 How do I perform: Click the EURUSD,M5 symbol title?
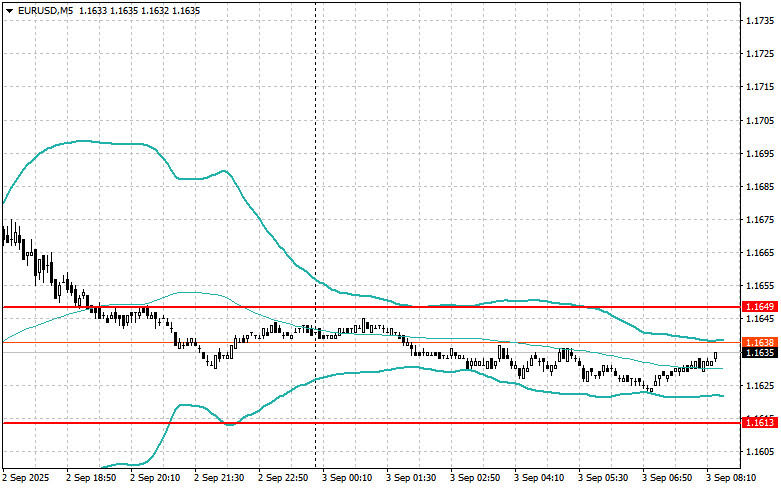coord(44,10)
